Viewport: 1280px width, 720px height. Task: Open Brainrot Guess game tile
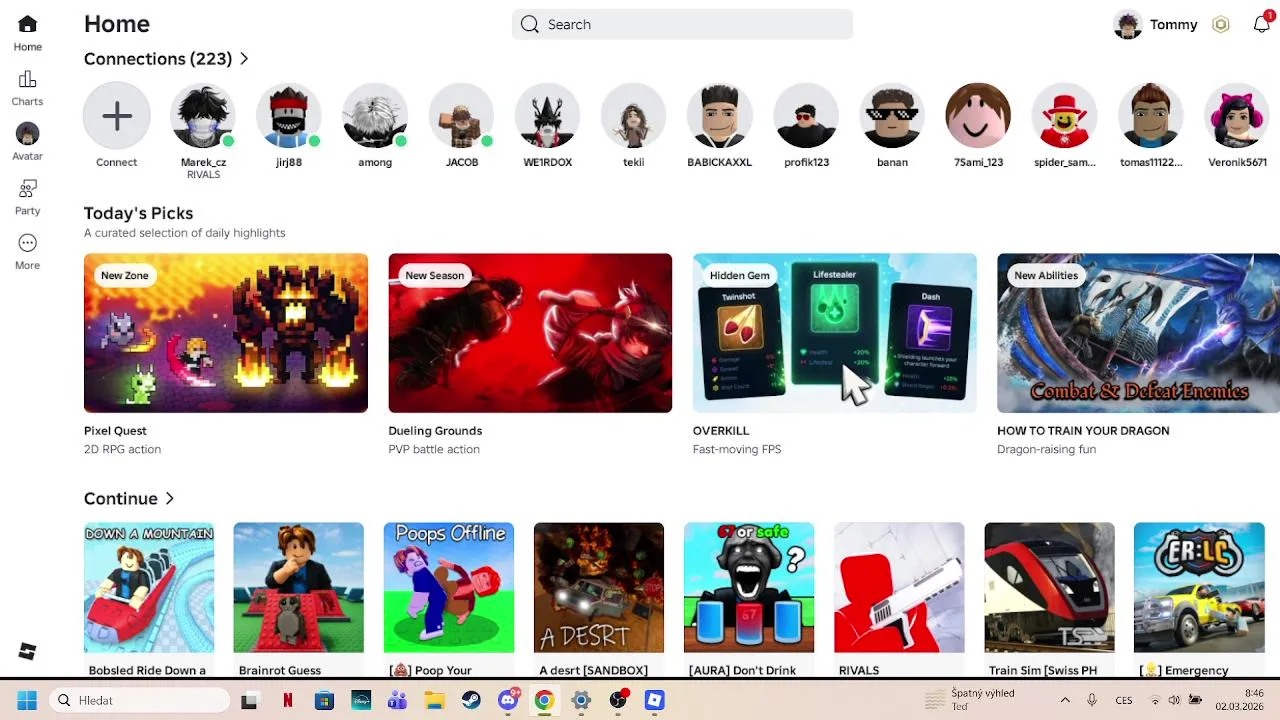pos(299,587)
